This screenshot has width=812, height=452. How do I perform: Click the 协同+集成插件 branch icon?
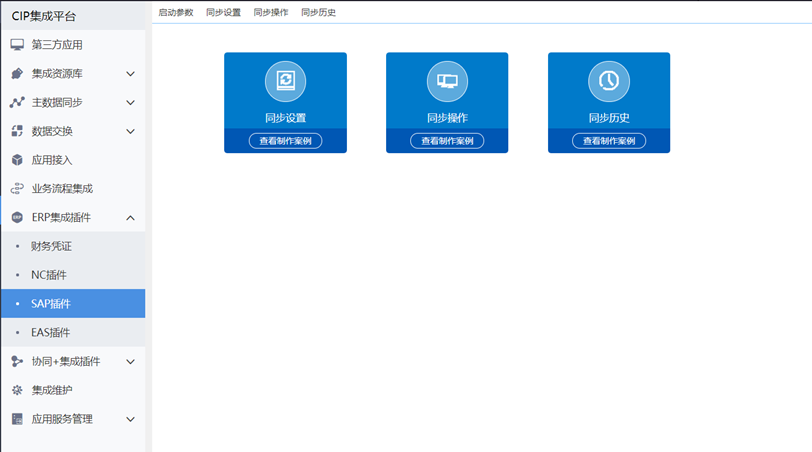(x=17, y=361)
